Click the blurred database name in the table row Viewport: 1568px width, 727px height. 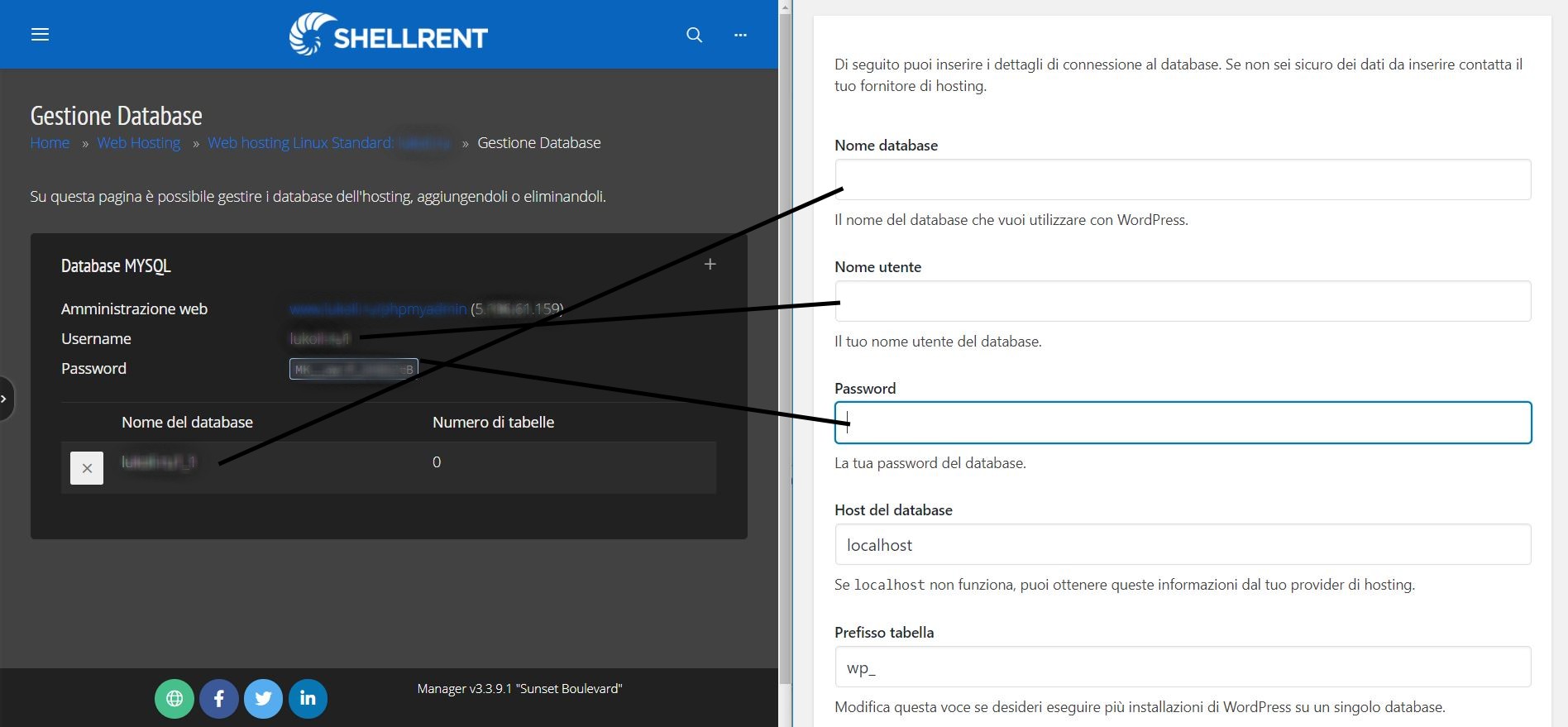coord(159,462)
